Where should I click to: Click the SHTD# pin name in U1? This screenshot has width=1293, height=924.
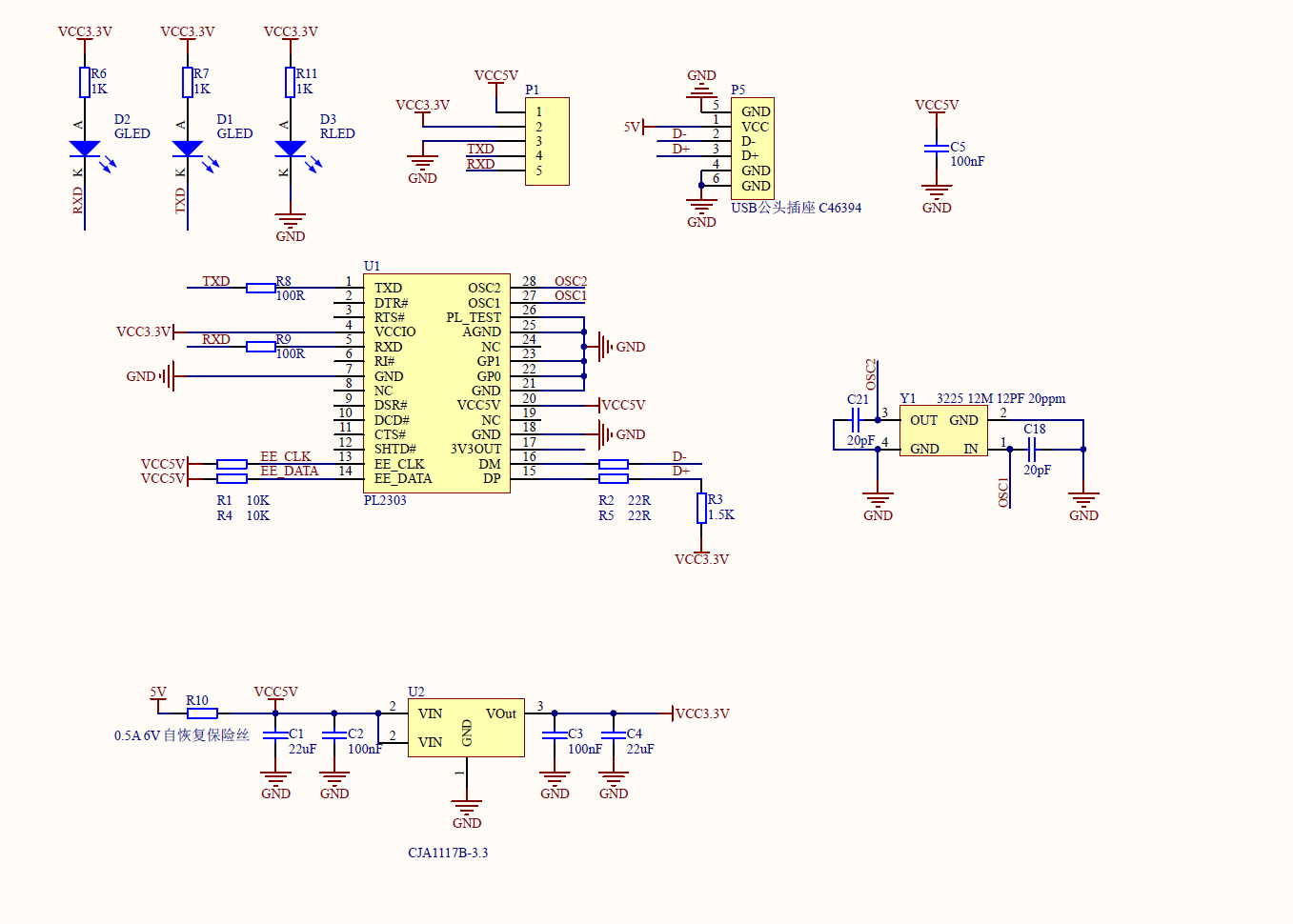point(394,449)
